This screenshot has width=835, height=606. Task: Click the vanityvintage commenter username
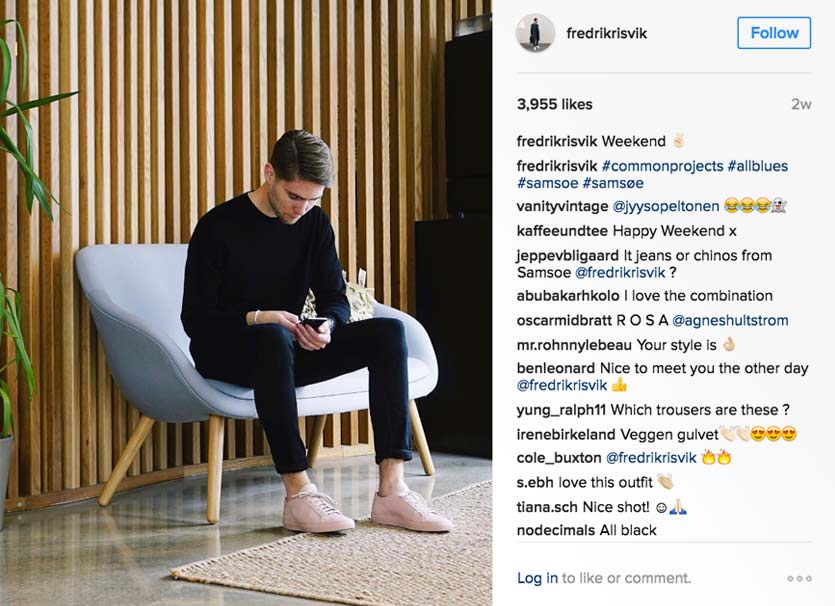pos(562,206)
